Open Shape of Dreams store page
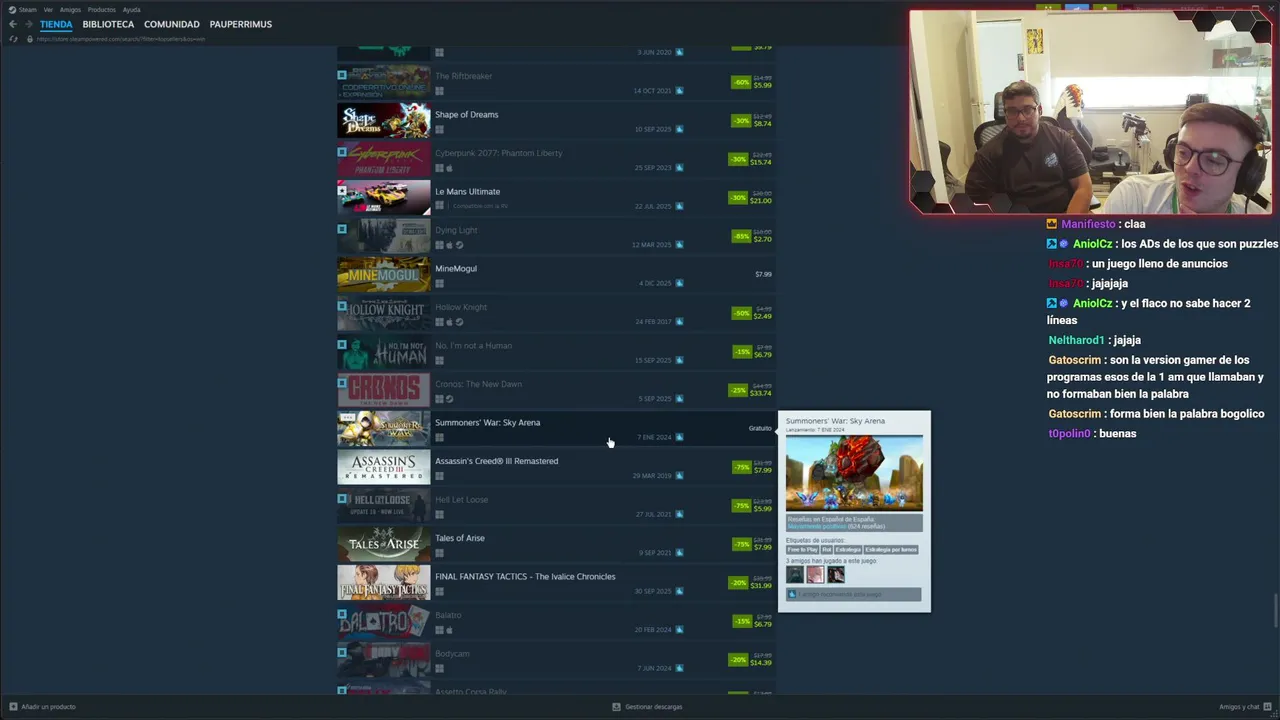Viewport: 1280px width, 720px height. tap(466, 115)
